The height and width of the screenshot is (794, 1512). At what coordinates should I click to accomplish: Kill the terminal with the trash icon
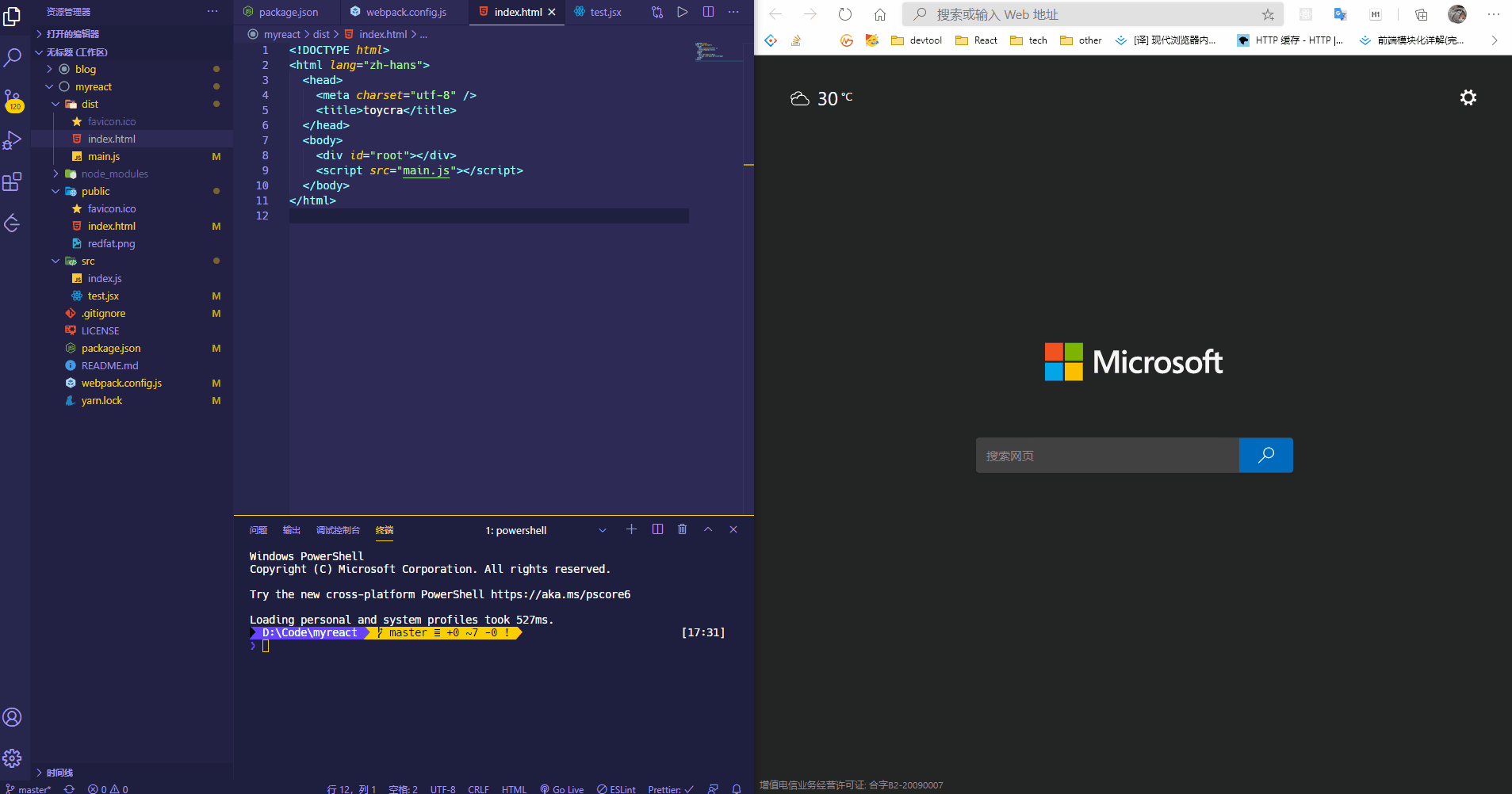coord(683,529)
